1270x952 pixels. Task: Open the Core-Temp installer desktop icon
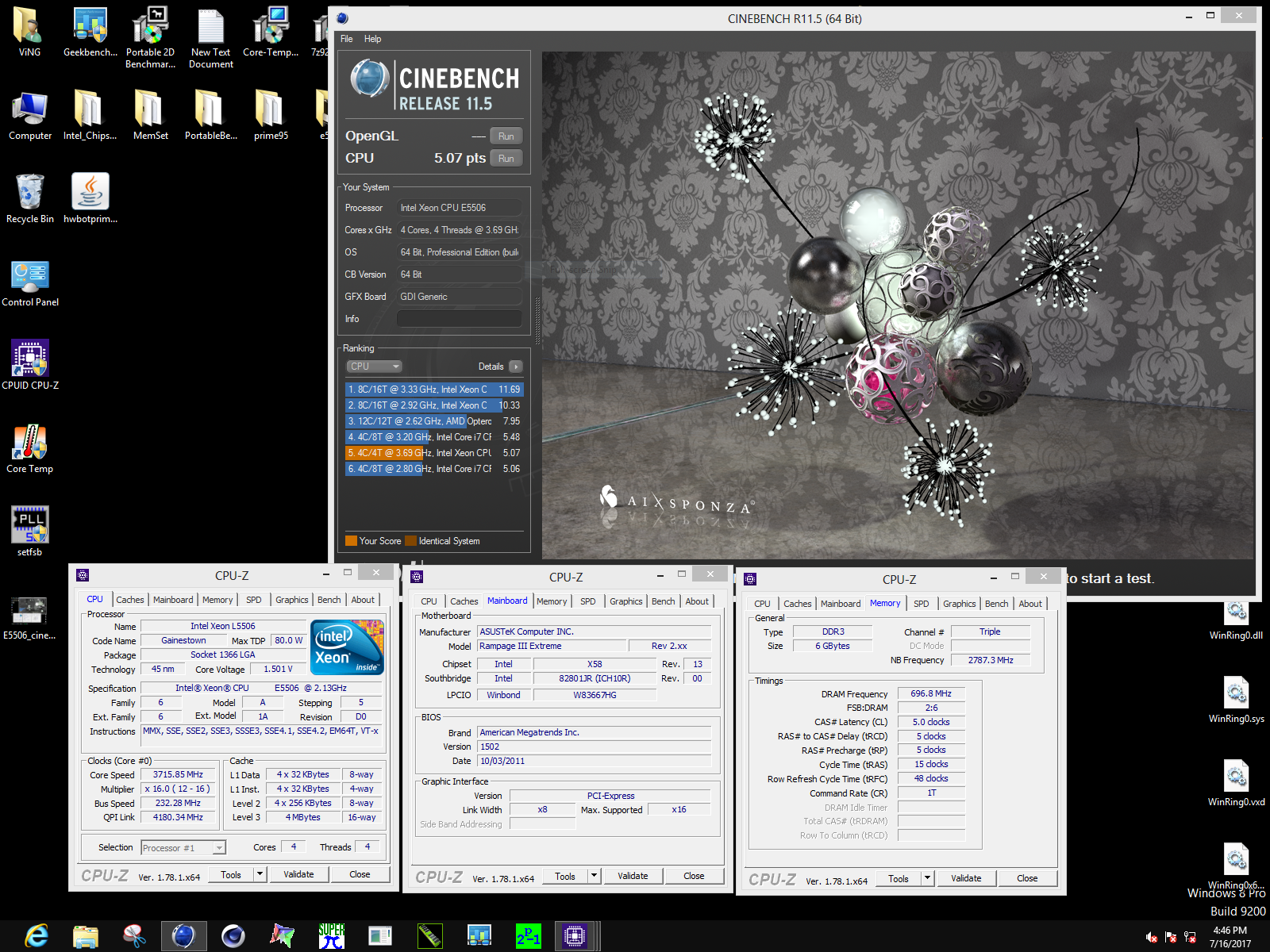pyautogui.click(x=271, y=32)
